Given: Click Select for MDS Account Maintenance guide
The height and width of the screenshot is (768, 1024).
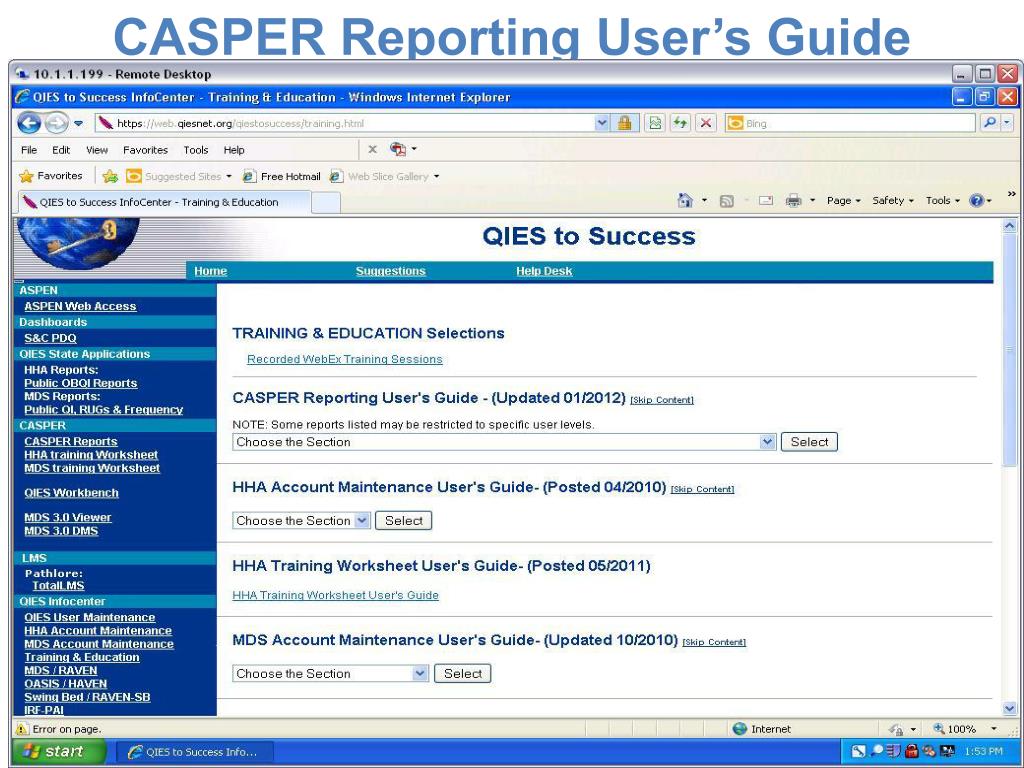Looking at the screenshot, I should point(462,673).
